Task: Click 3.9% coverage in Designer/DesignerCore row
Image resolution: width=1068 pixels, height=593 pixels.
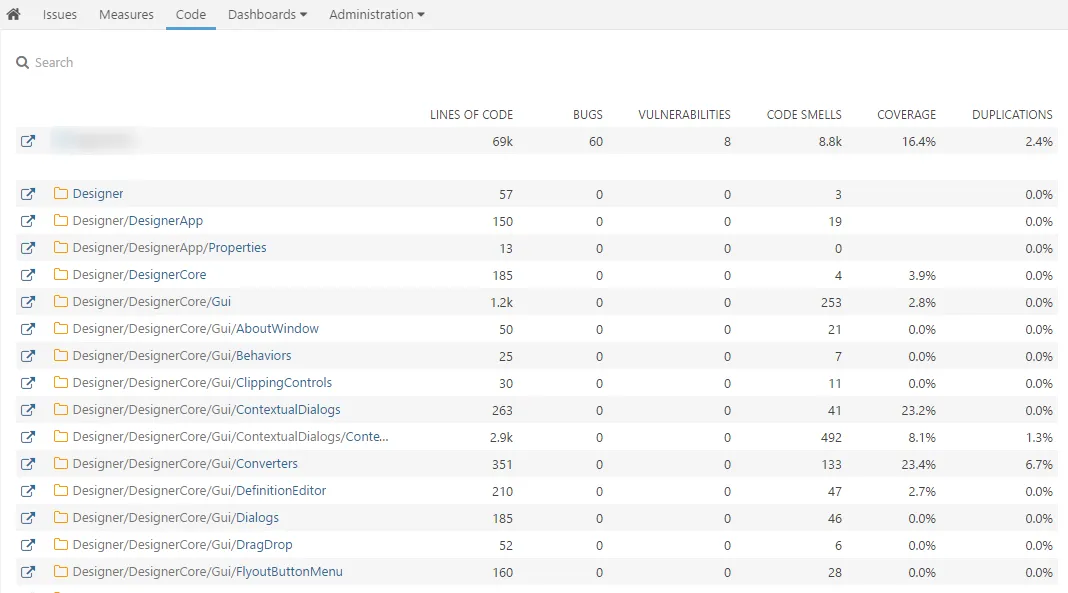Action: tap(922, 276)
